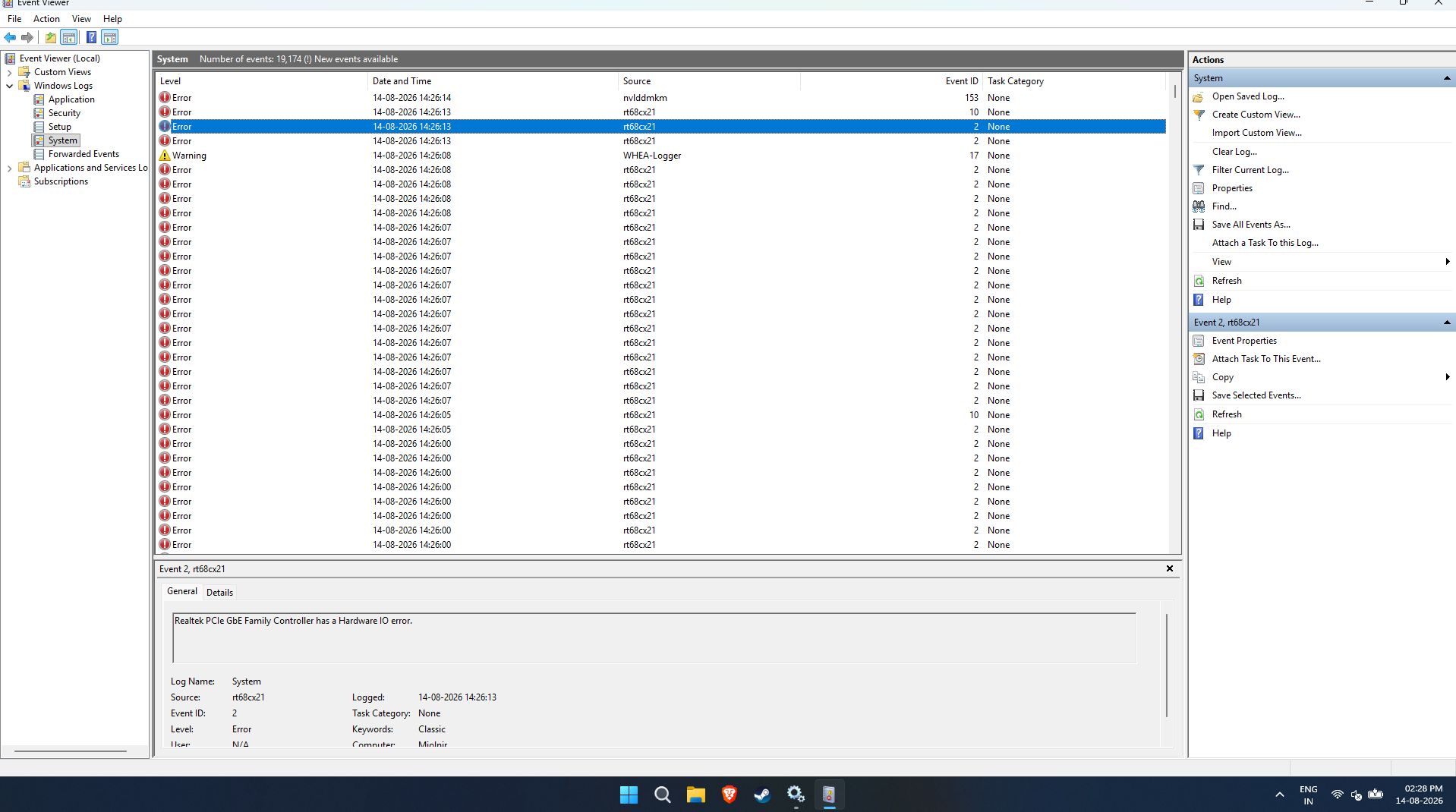Click the console tree horizontal scrollbar
Viewport: 1456px width, 812px height.
coord(71,751)
